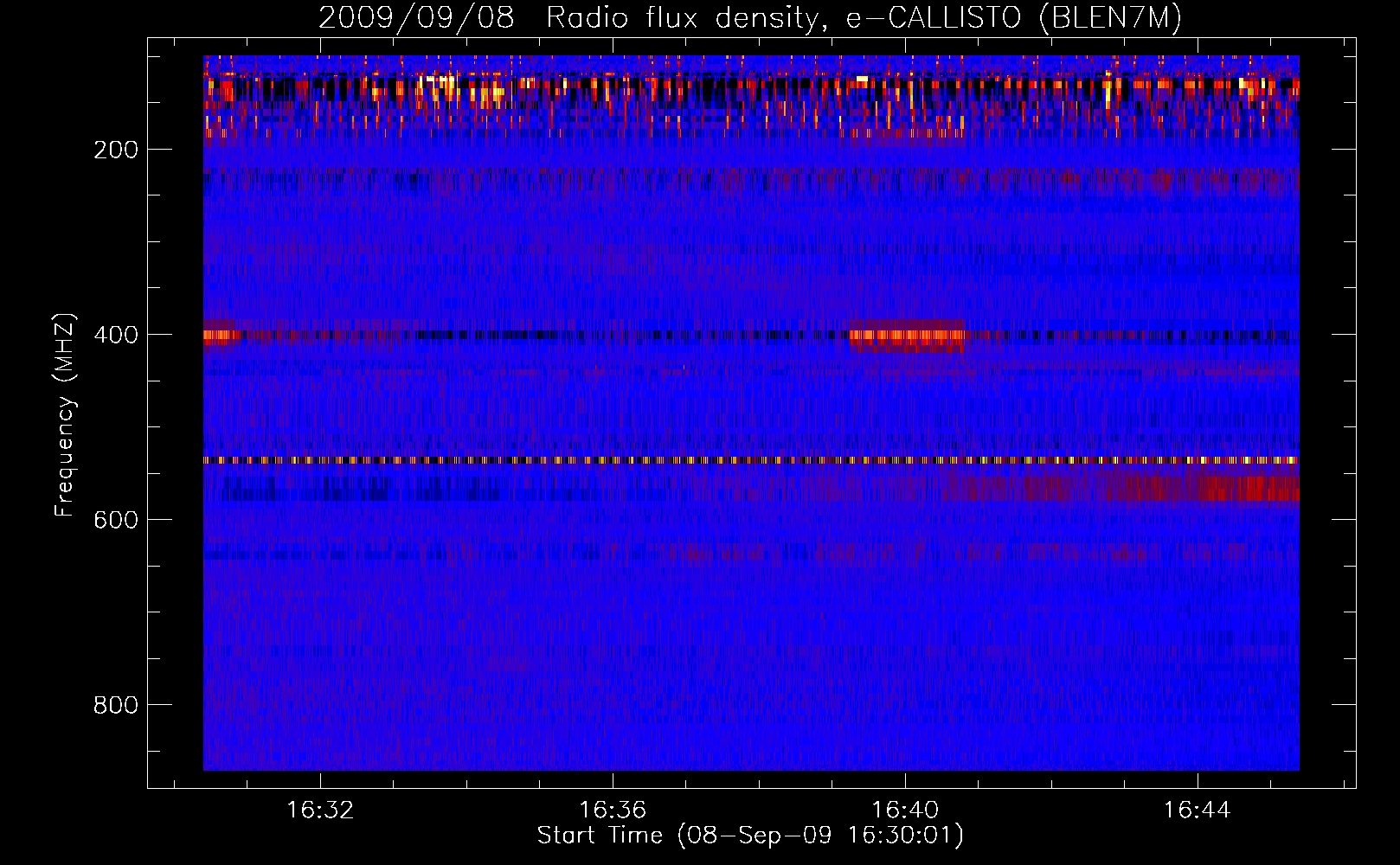Click the 'Start Time (08-Sep-09 16:30:01)' label
Image resolution: width=1400 pixels, height=865 pixels.
pyautogui.click(x=750, y=836)
